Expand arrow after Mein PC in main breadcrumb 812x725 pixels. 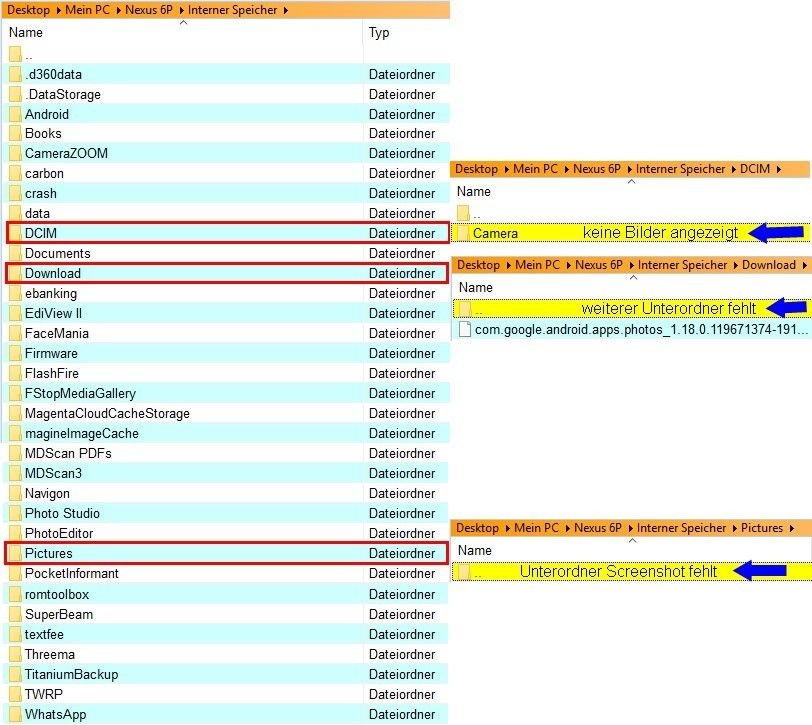pos(119,10)
